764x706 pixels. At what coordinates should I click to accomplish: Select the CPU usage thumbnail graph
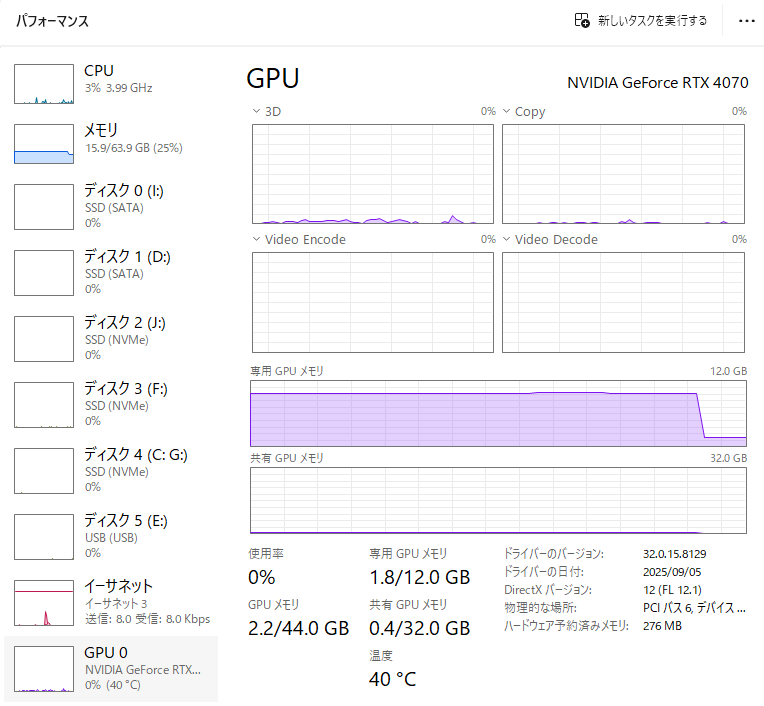tap(44, 84)
